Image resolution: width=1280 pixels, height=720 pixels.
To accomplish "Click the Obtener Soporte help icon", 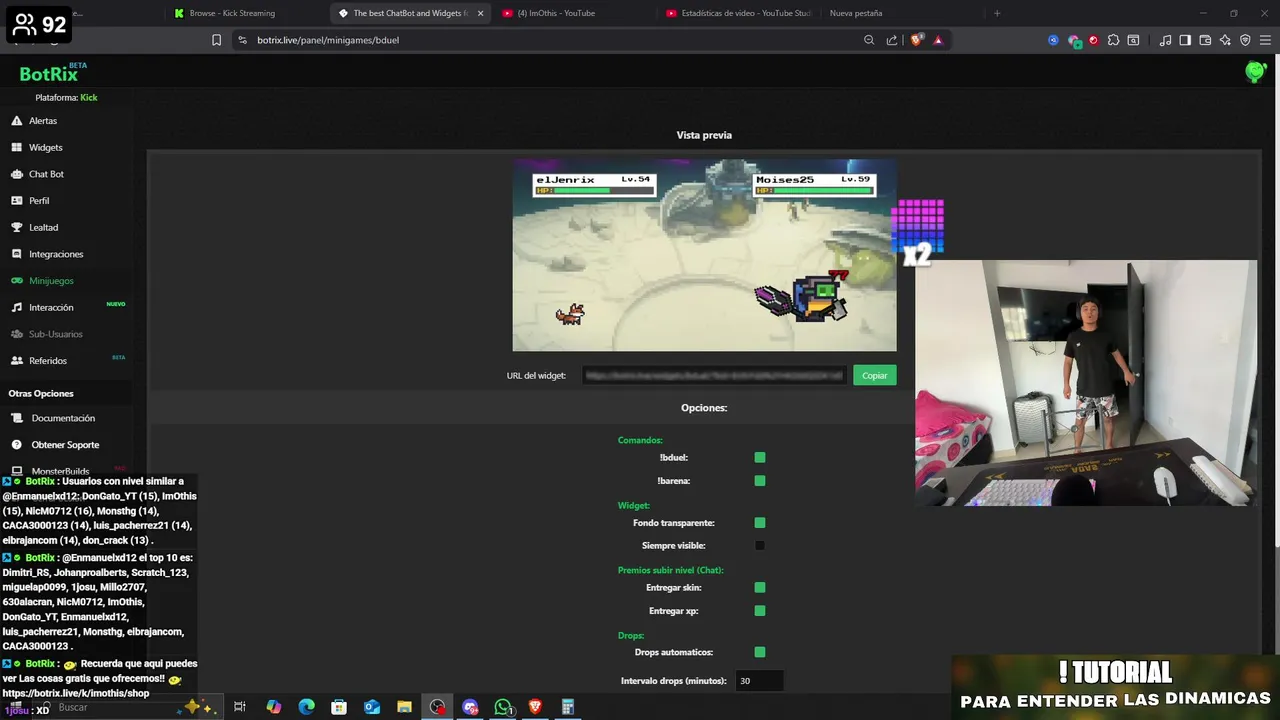I will click(17, 445).
